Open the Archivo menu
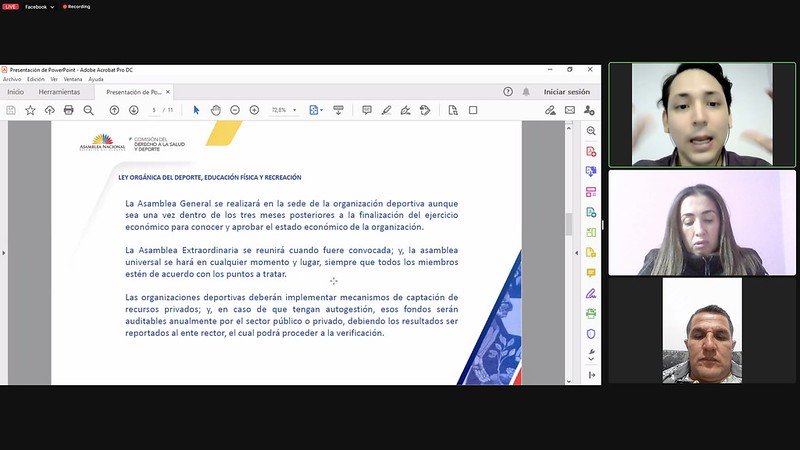The image size is (800, 450). click(12, 79)
